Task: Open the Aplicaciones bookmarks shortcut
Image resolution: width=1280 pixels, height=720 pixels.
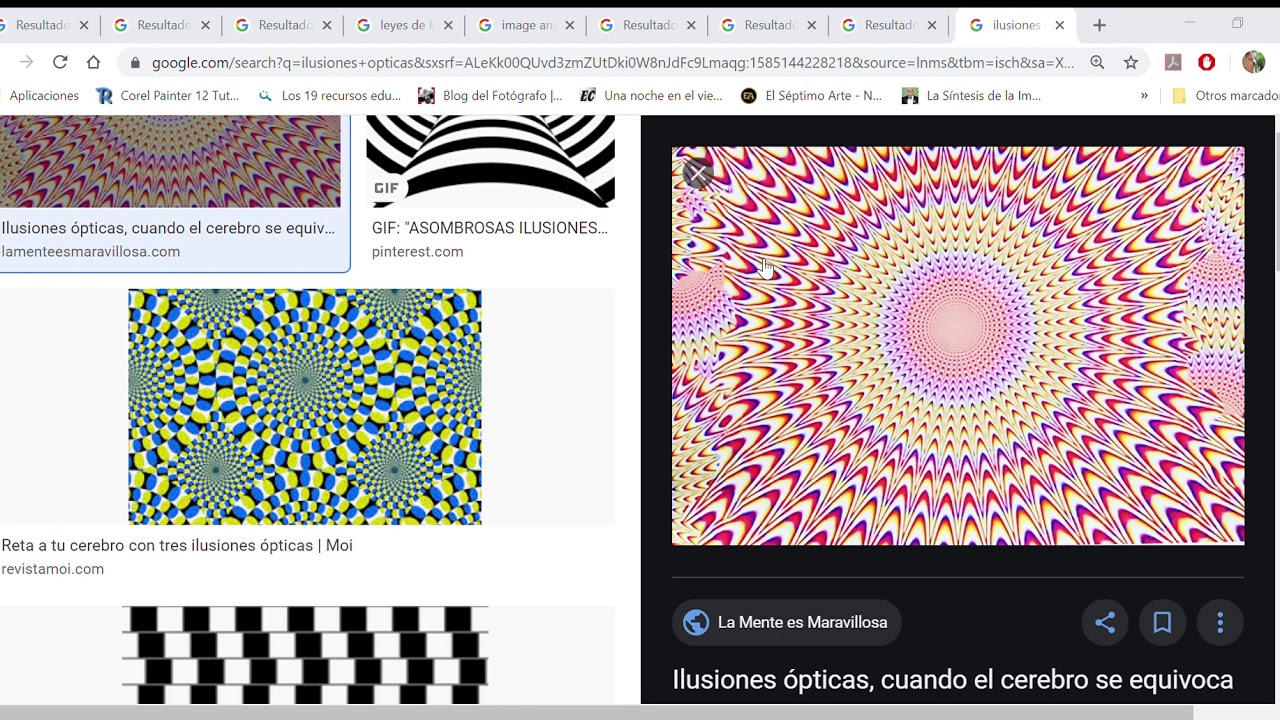Action: click(44, 96)
